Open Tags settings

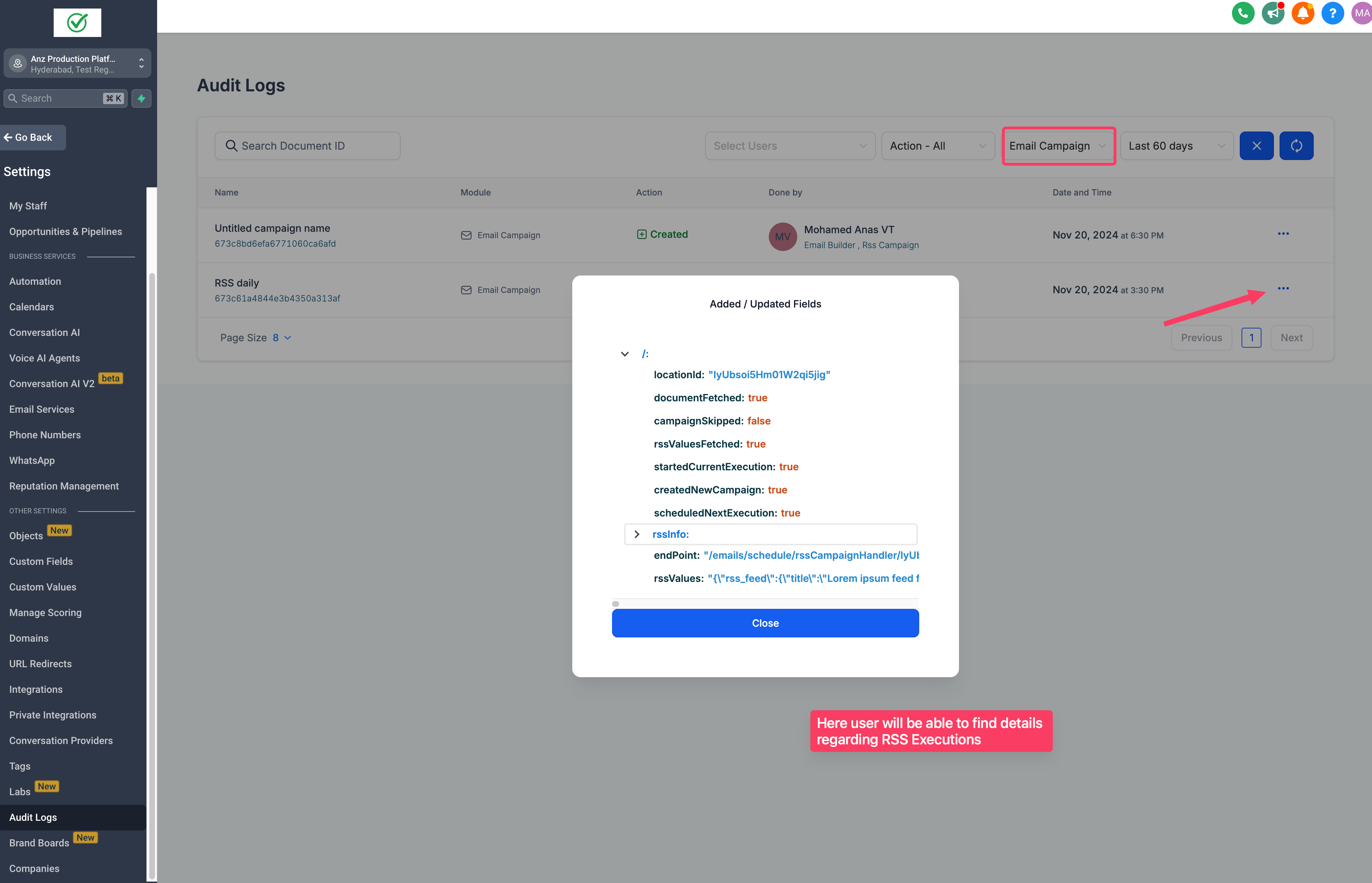[x=20, y=767]
